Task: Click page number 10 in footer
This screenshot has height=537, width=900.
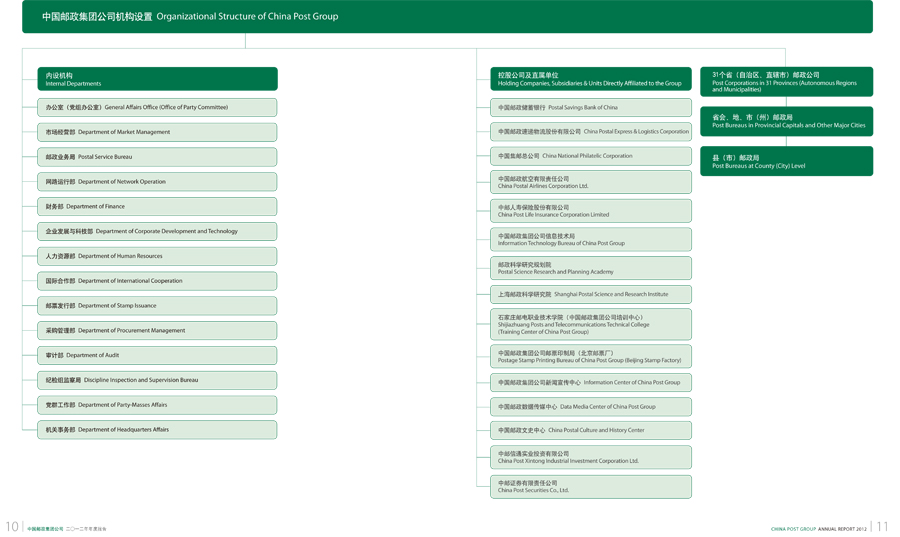Action: [12, 526]
